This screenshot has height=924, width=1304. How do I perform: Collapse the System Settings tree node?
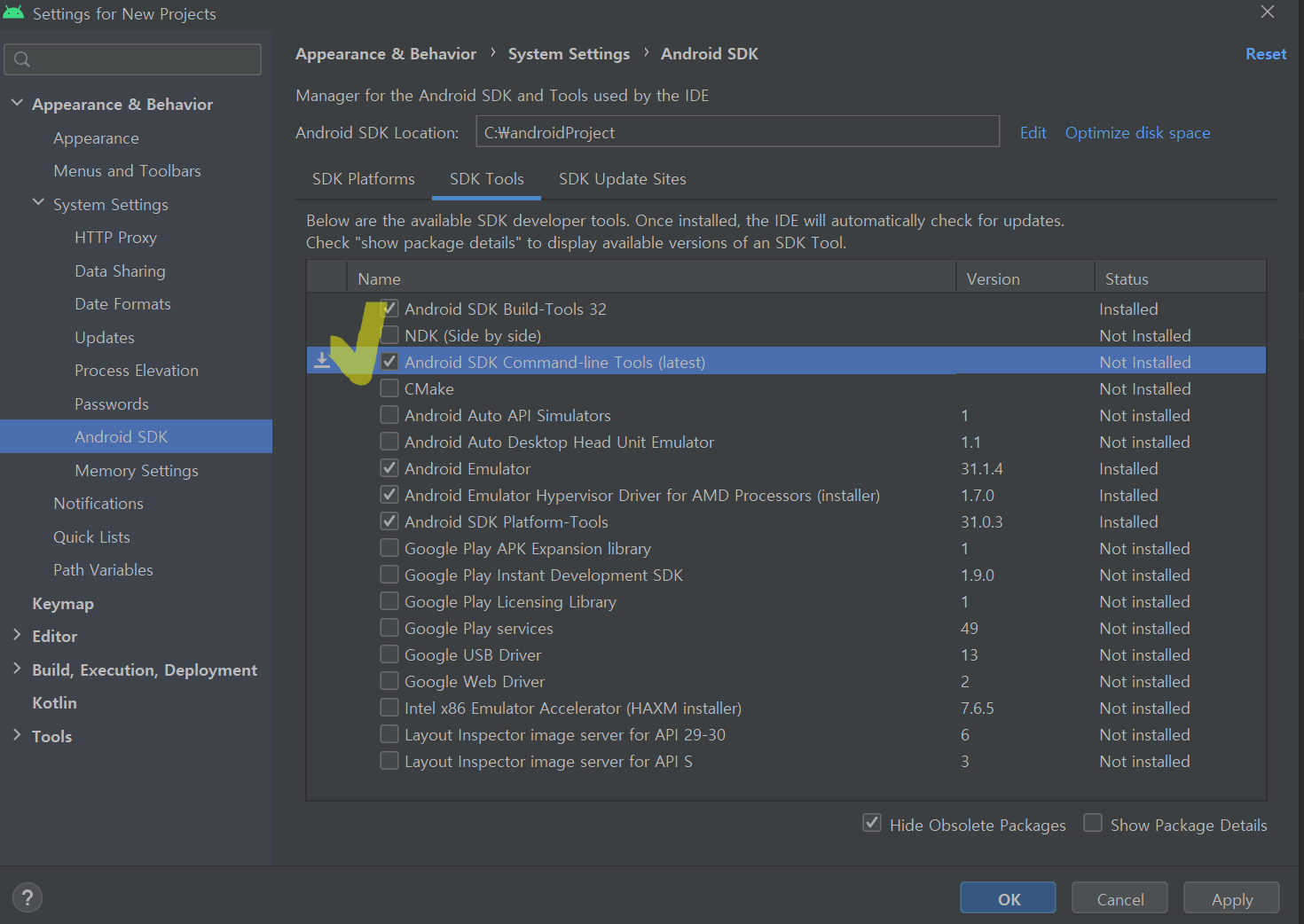pyautogui.click(x=38, y=203)
